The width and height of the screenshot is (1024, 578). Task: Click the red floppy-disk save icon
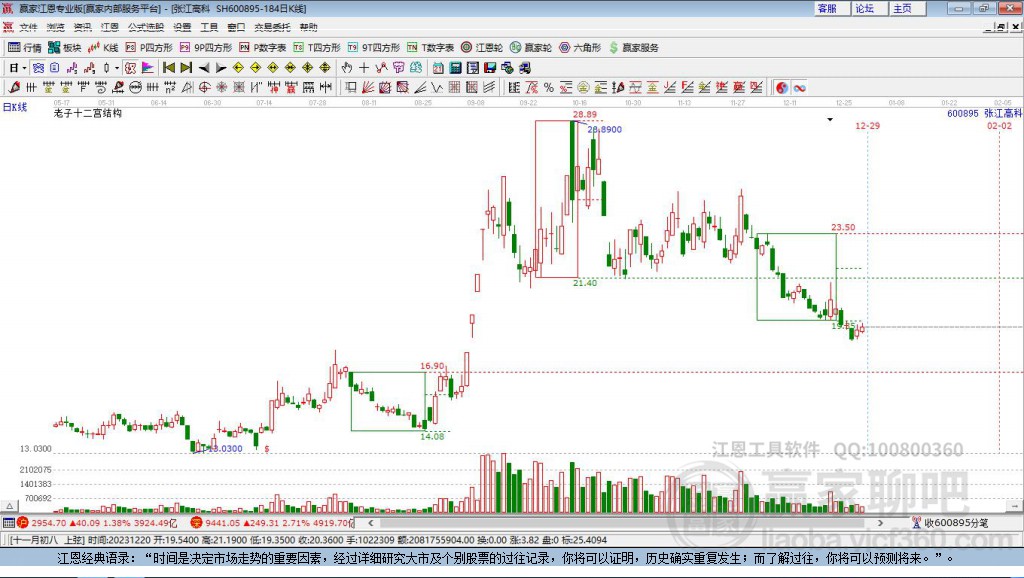click(490, 68)
